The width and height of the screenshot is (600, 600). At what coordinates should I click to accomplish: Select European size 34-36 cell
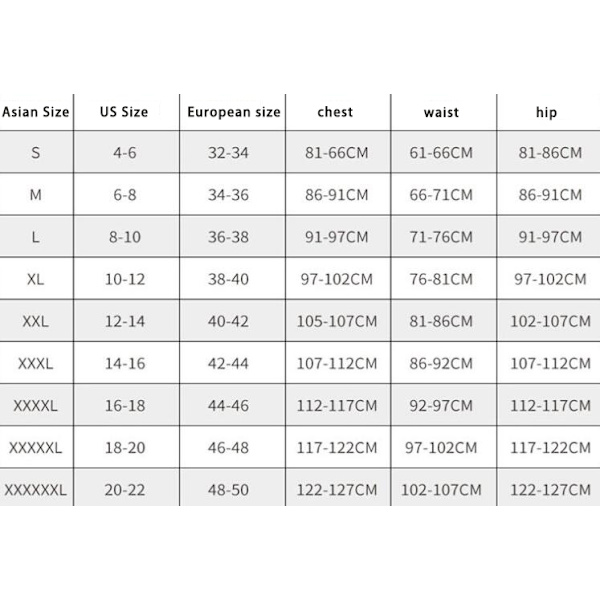point(227,195)
